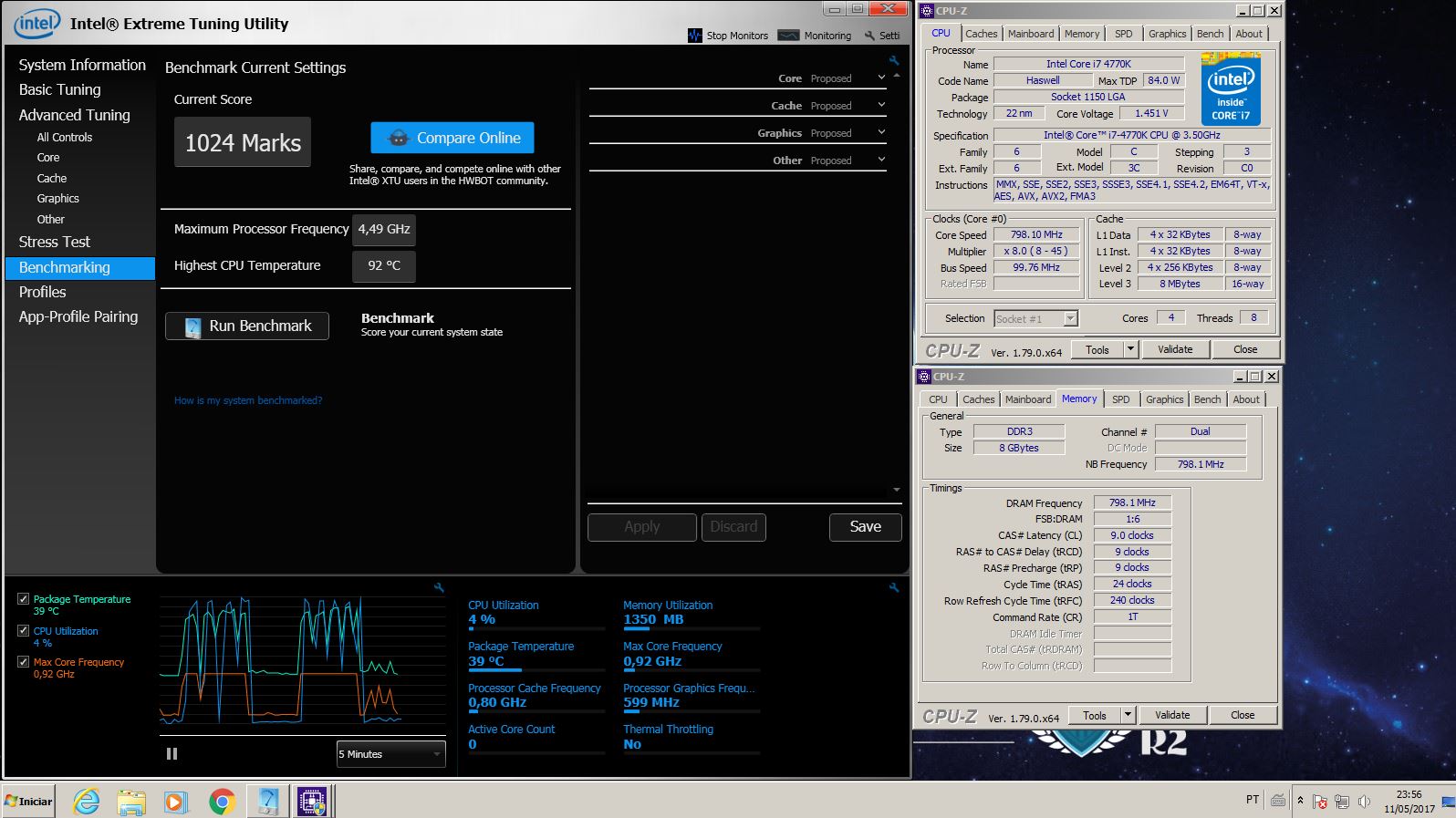The height and width of the screenshot is (818, 1456).
Task: Open CPU tab in bottom CPU-Z window
Action: pyautogui.click(x=939, y=399)
